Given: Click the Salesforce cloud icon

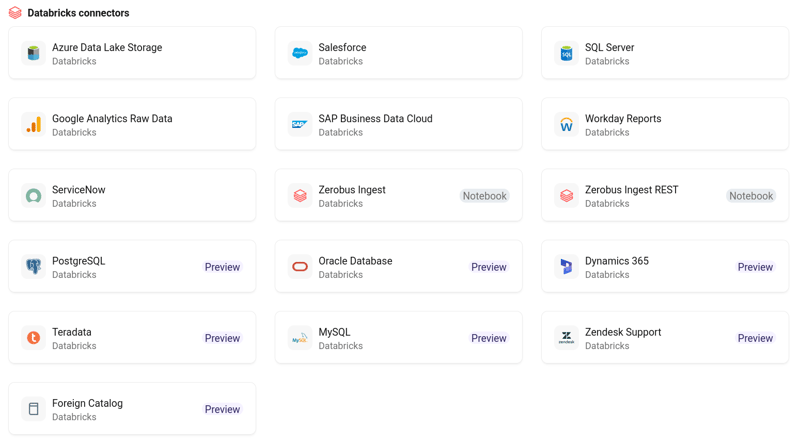Looking at the screenshot, I should coord(300,54).
